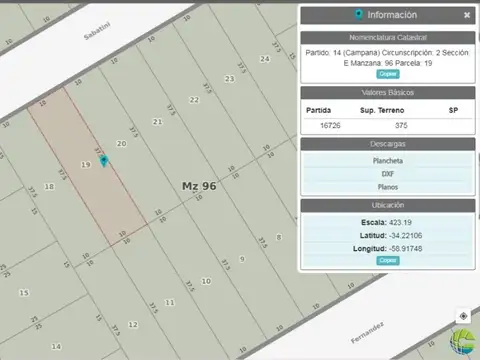Click the Fernandez street label

click(367, 332)
